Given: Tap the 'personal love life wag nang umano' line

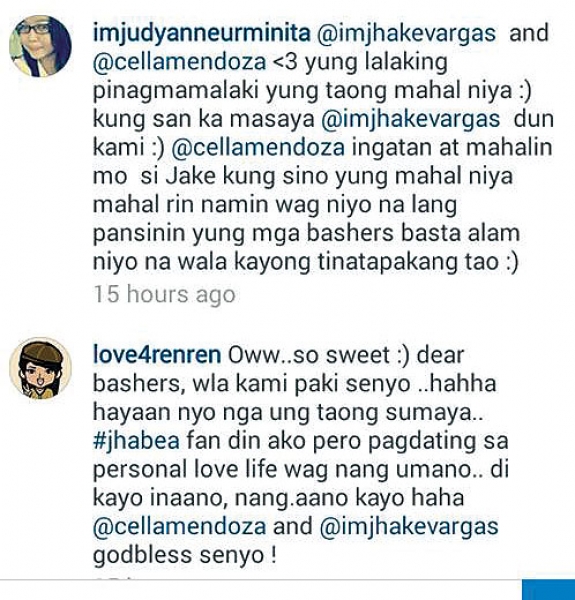Looking at the screenshot, I should tap(283, 470).
